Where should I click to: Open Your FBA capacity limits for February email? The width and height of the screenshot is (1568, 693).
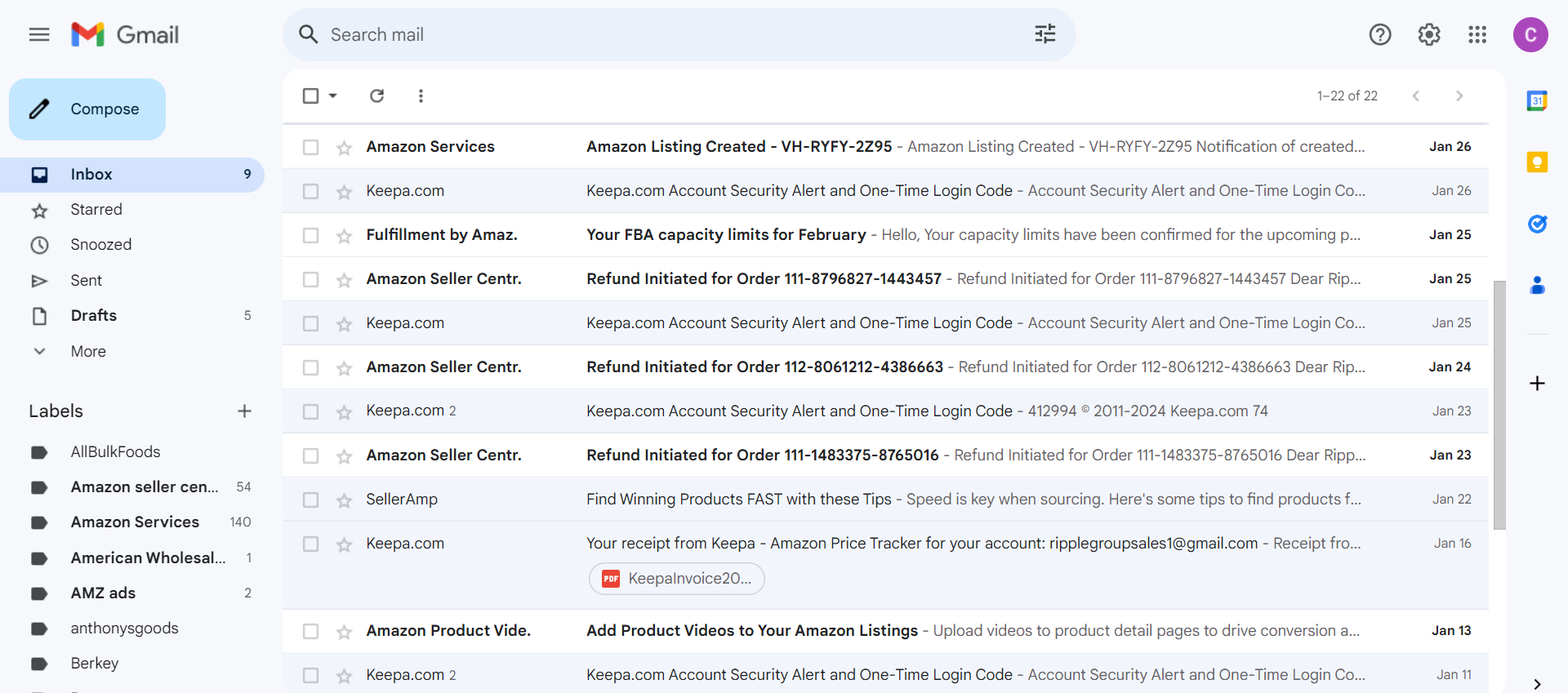885,235
